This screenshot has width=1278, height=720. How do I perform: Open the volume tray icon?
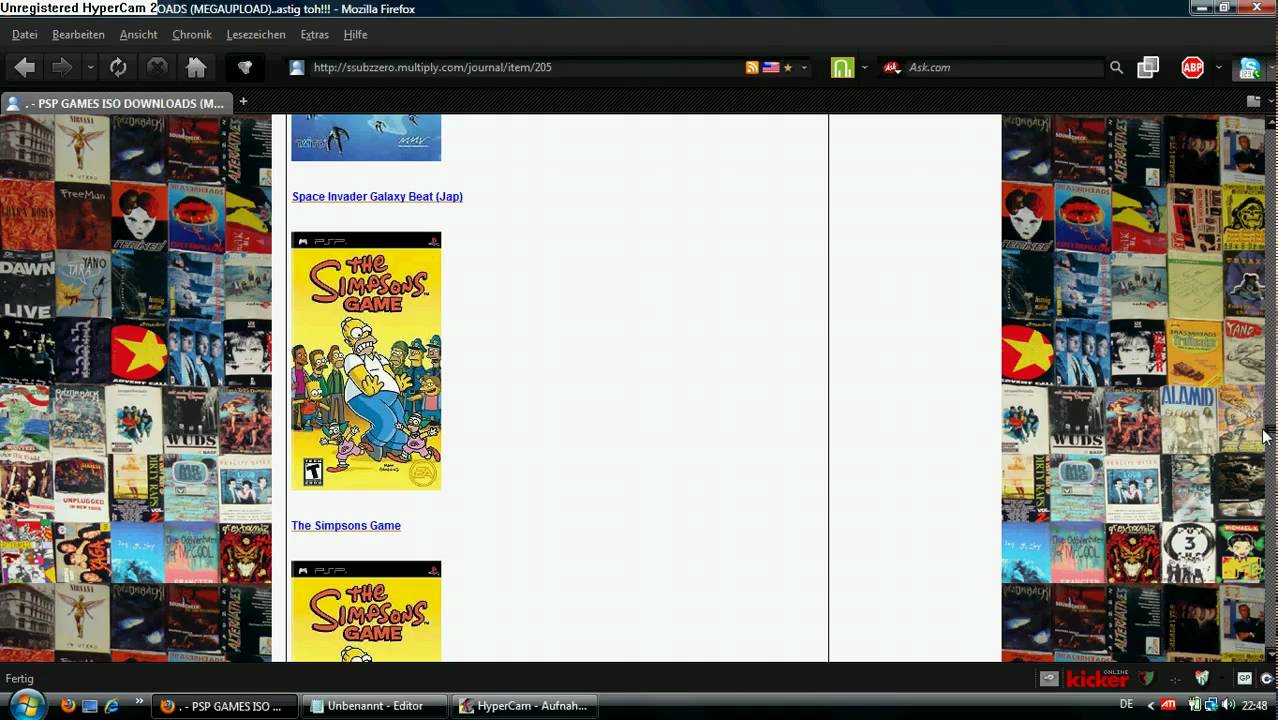pos(1228,705)
